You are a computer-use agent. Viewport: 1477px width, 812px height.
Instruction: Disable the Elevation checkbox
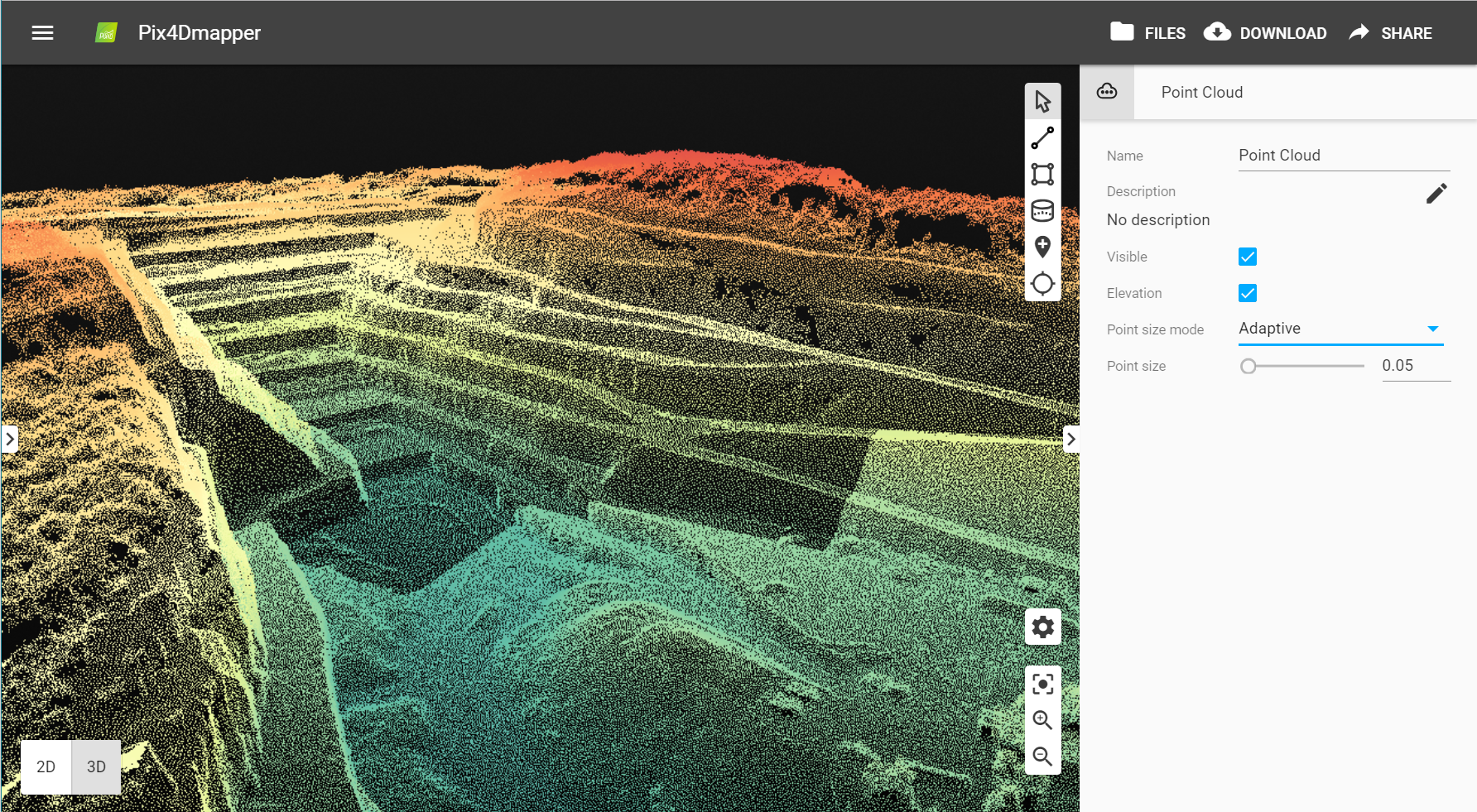[1248, 293]
